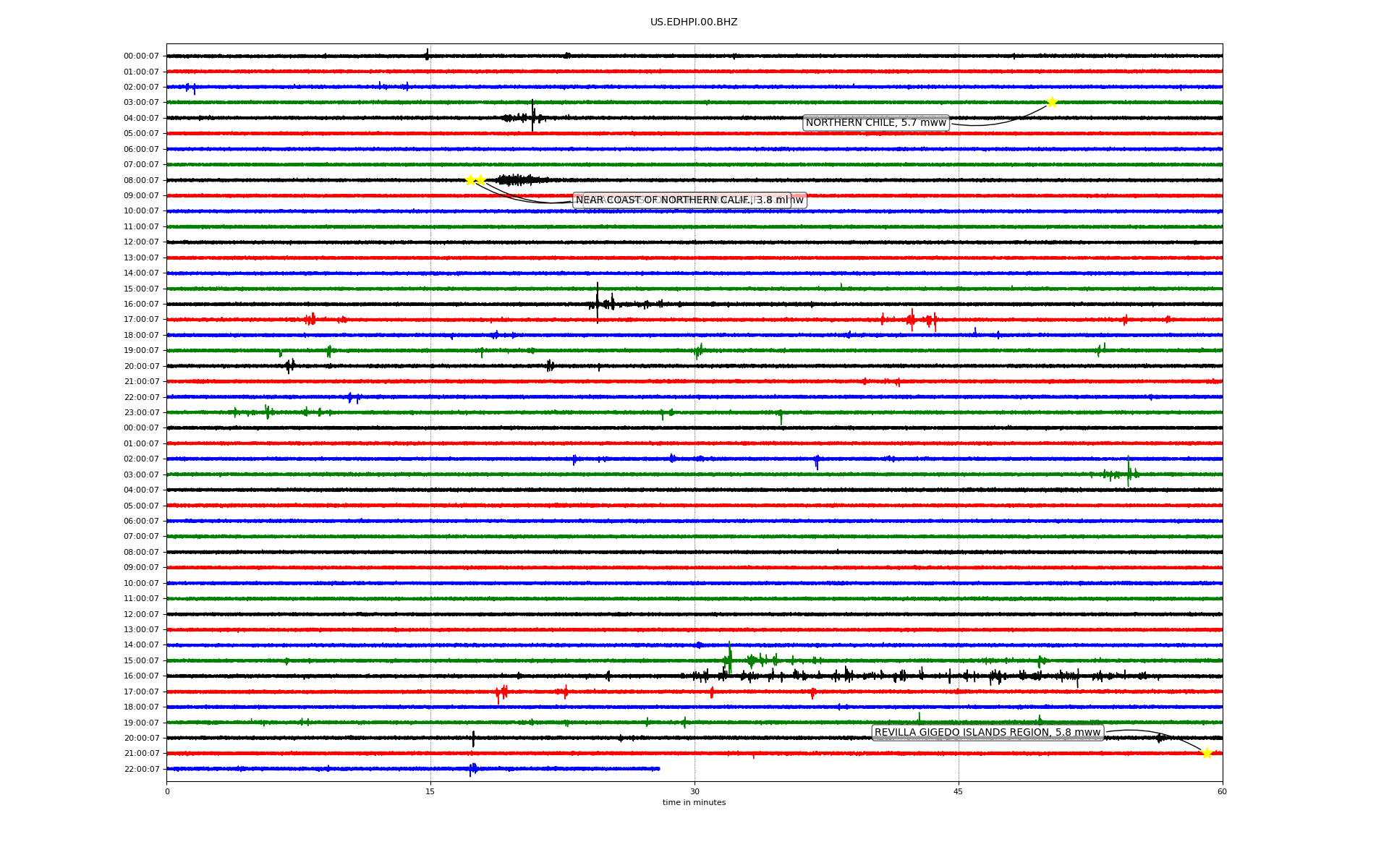Click the x-axis tick label 45
Screen dimensions: 1389x868
[x=959, y=791]
